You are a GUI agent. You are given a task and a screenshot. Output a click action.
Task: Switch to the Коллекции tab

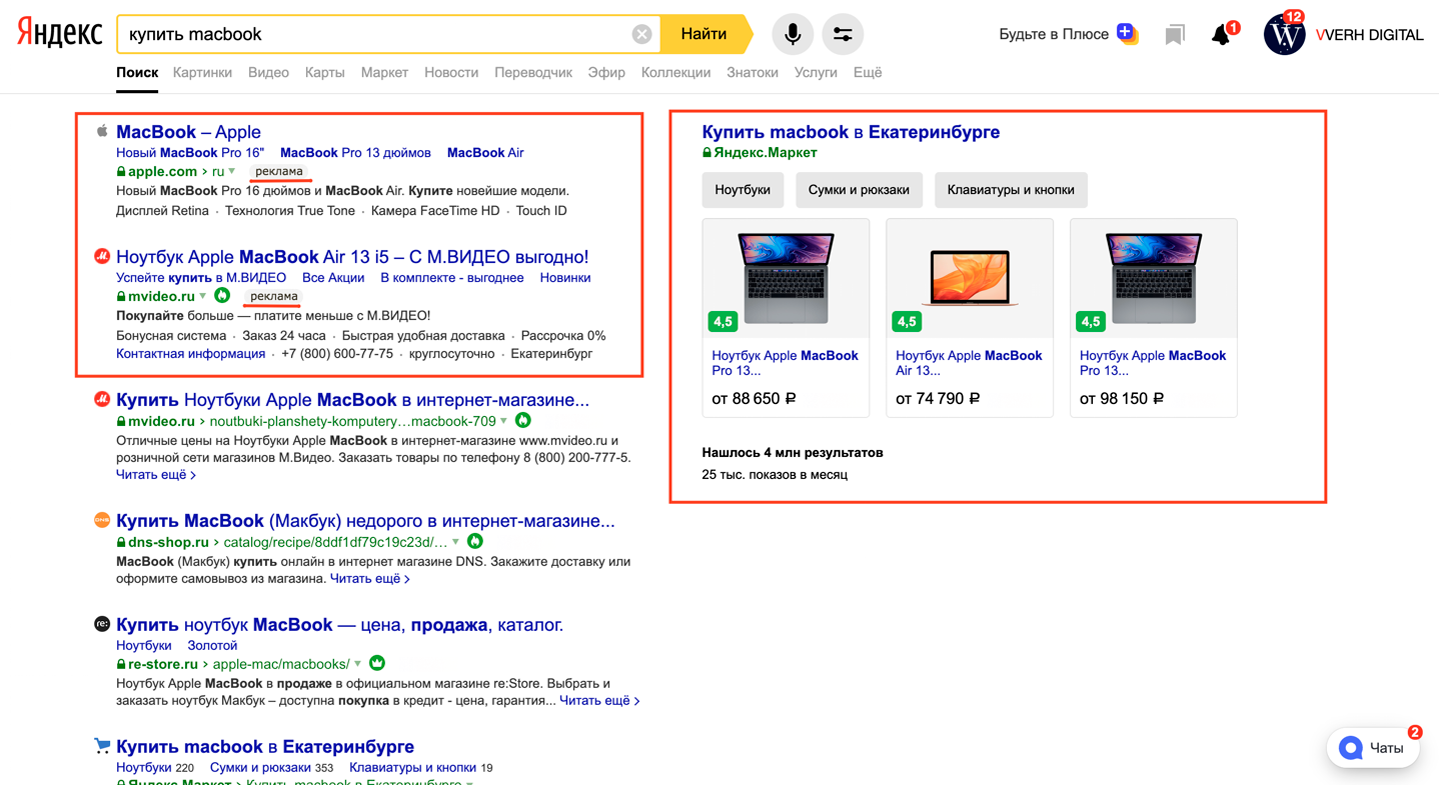[x=676, y=72]
